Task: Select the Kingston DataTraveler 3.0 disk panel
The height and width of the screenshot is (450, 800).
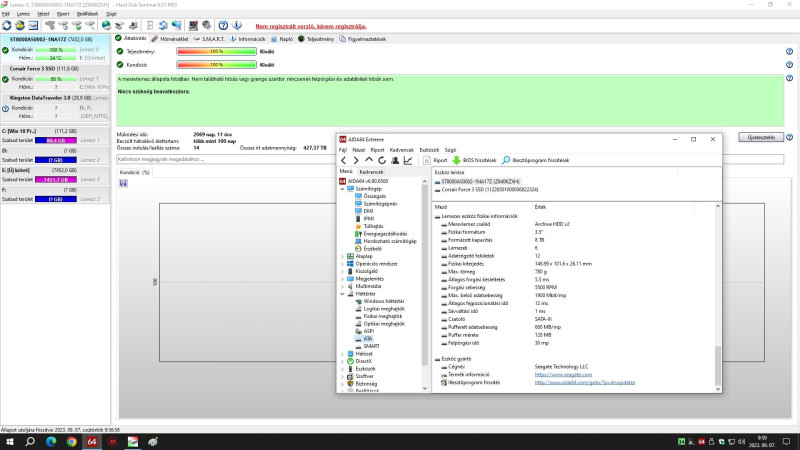Action: 55,107
